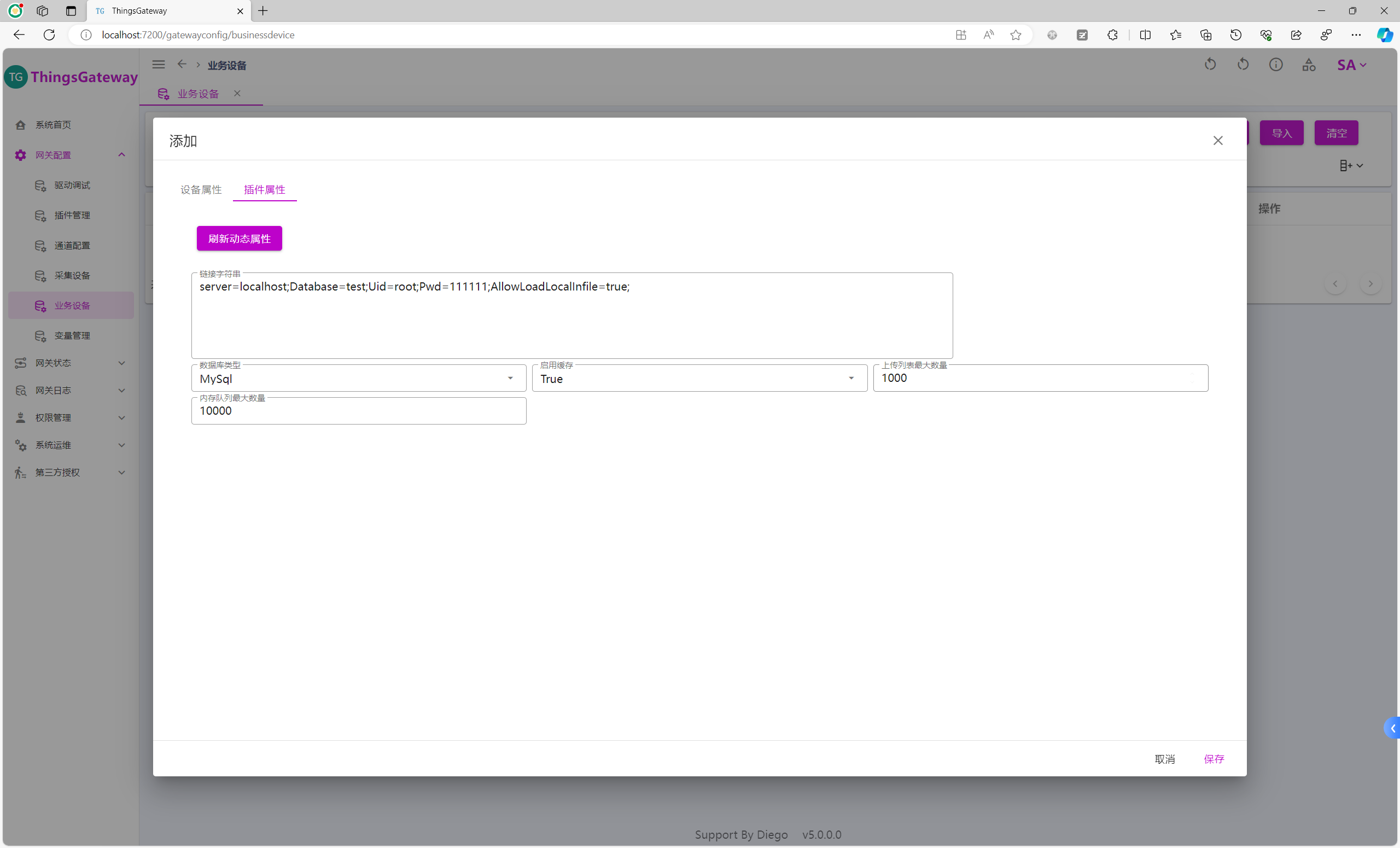Click the 刷新动态属性 button
Viewport: 1400px width, 848px height.
coord(239,239)
